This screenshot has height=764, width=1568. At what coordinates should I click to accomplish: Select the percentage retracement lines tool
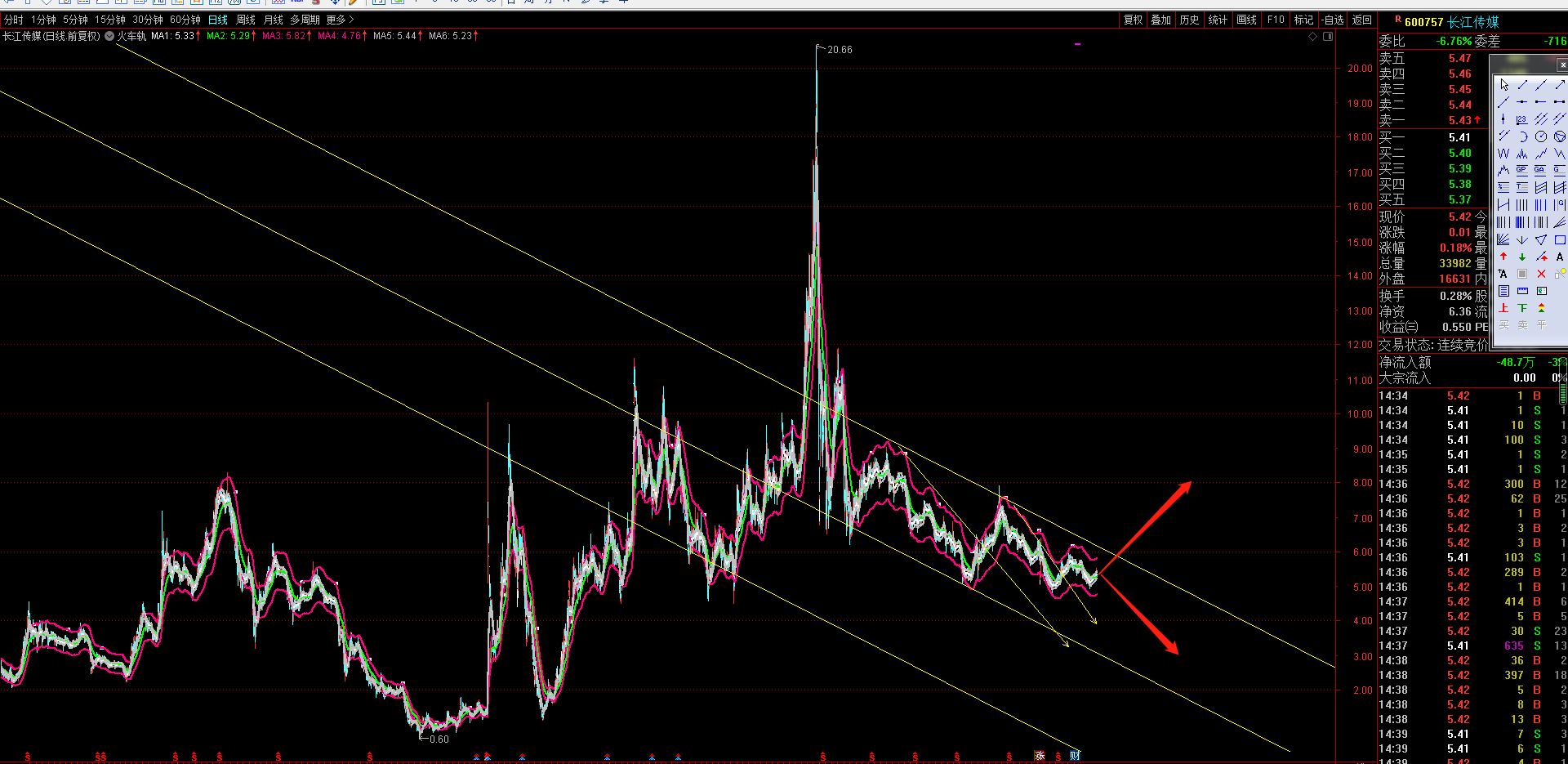pos(1503,187)
